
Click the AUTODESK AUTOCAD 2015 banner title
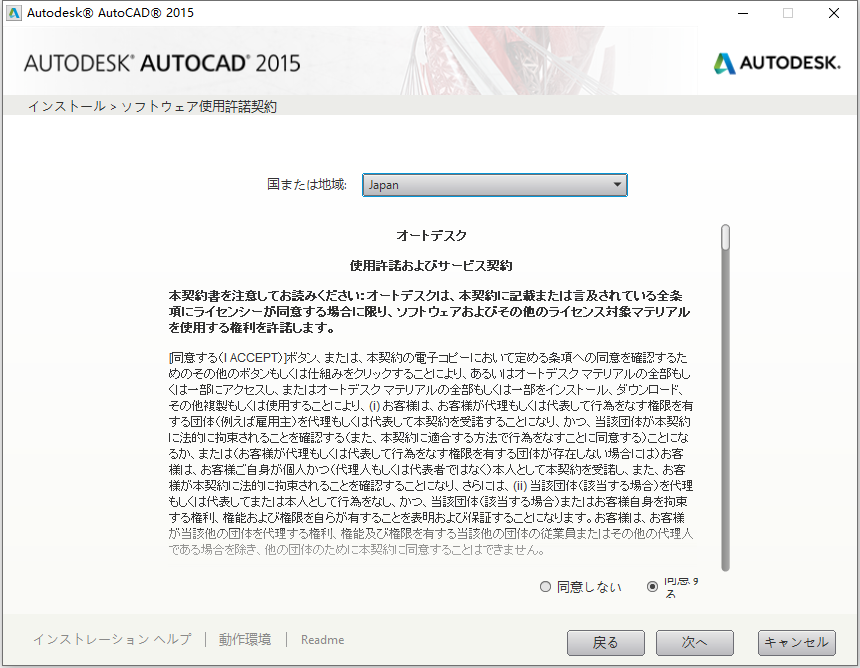[x=162, y=63]
